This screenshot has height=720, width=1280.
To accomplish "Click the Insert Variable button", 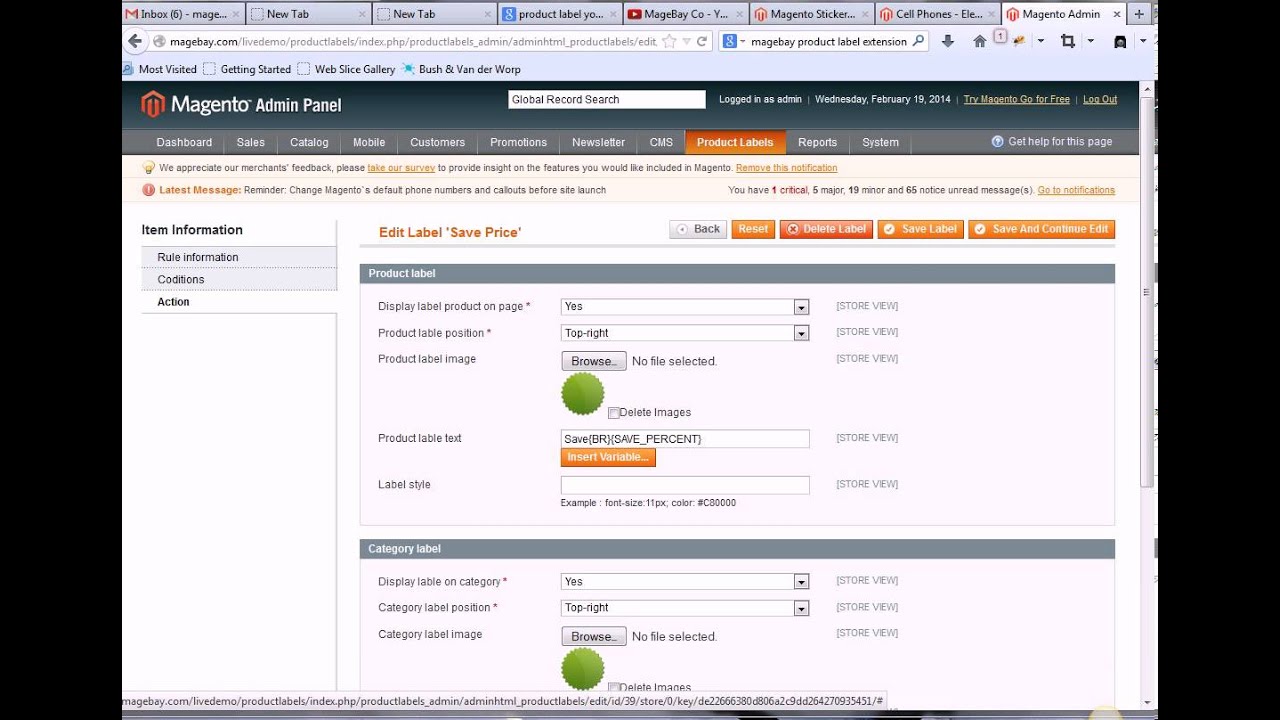I will (x=608, y=457).
